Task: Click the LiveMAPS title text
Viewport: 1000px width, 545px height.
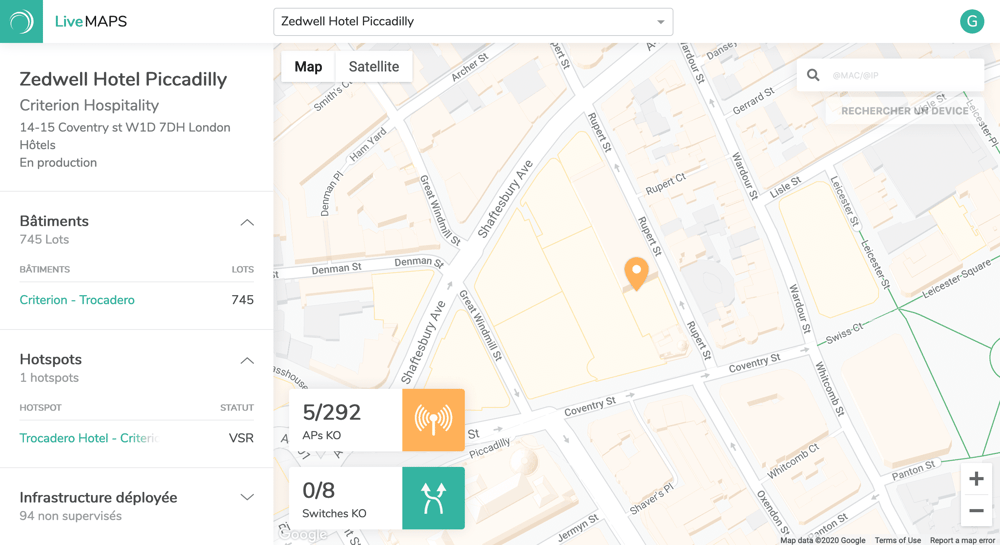Action: tap(91, 22)
